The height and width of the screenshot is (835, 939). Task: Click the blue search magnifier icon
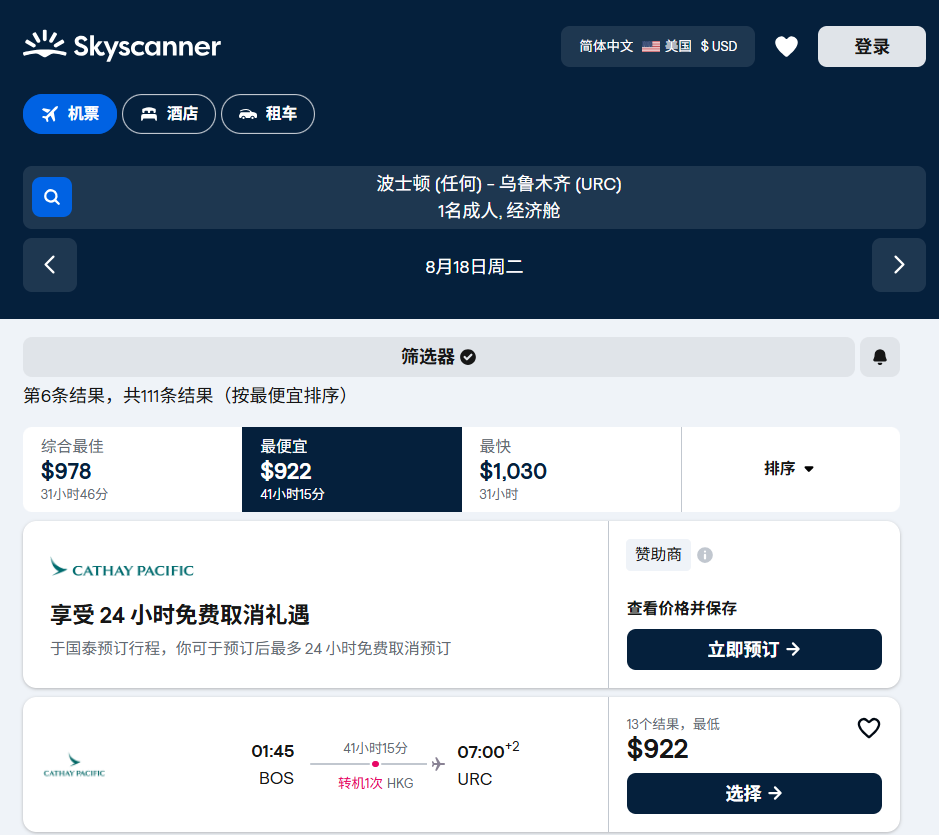click(x=52, y=197)
